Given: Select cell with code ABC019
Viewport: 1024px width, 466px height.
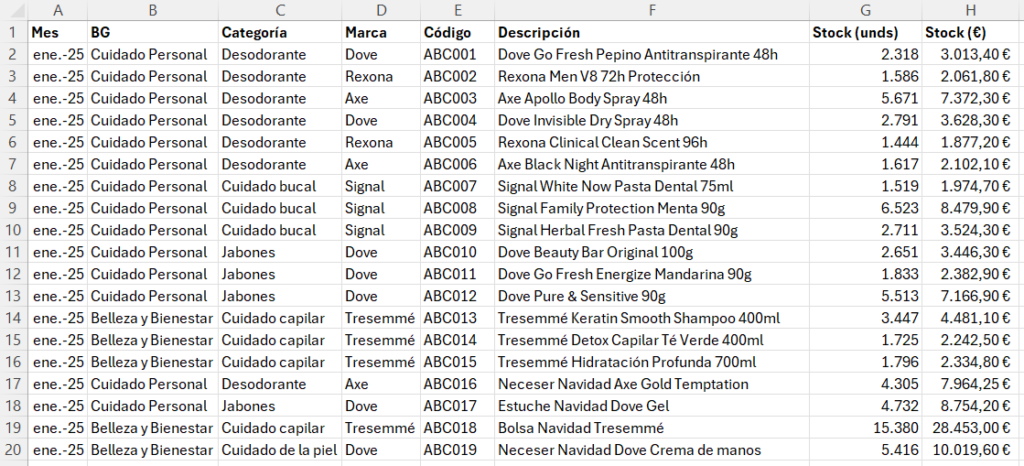Looking at the screenshot, I should click(458, 450).
